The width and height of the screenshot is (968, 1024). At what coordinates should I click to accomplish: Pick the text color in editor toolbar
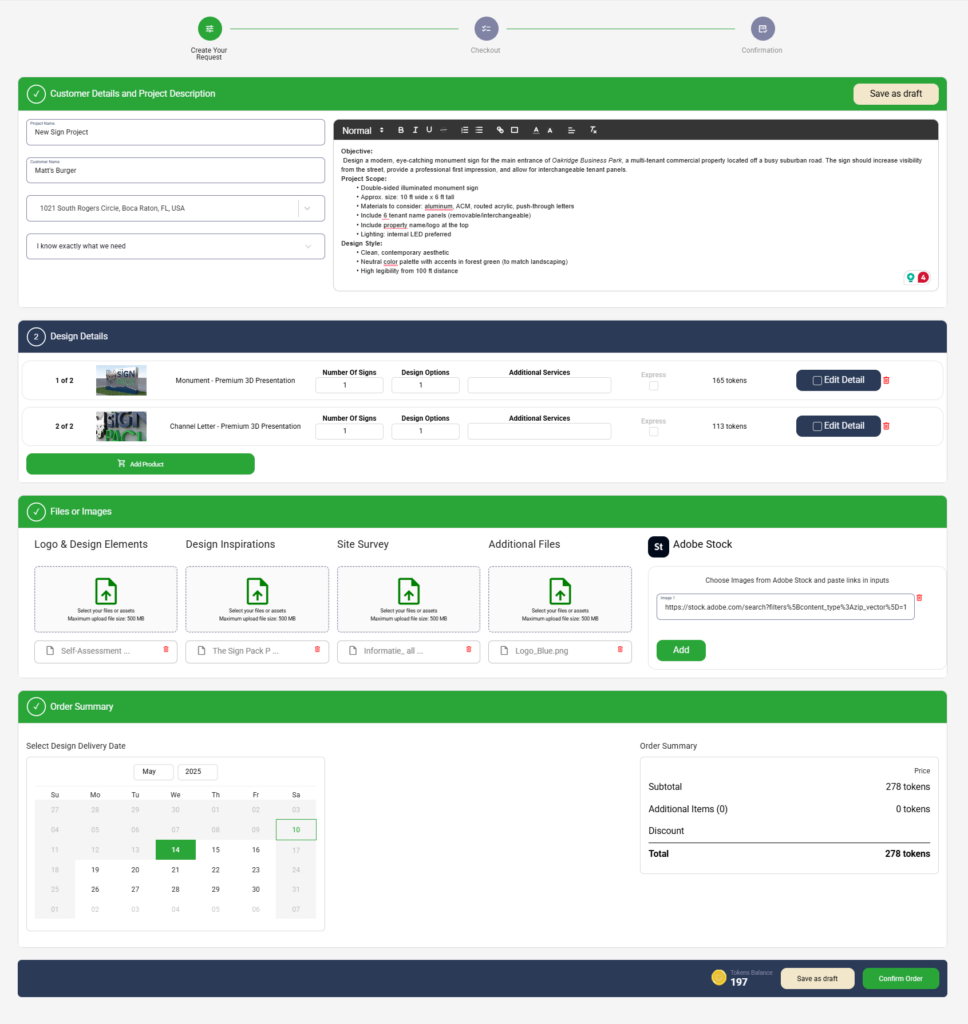coord(536,130)
